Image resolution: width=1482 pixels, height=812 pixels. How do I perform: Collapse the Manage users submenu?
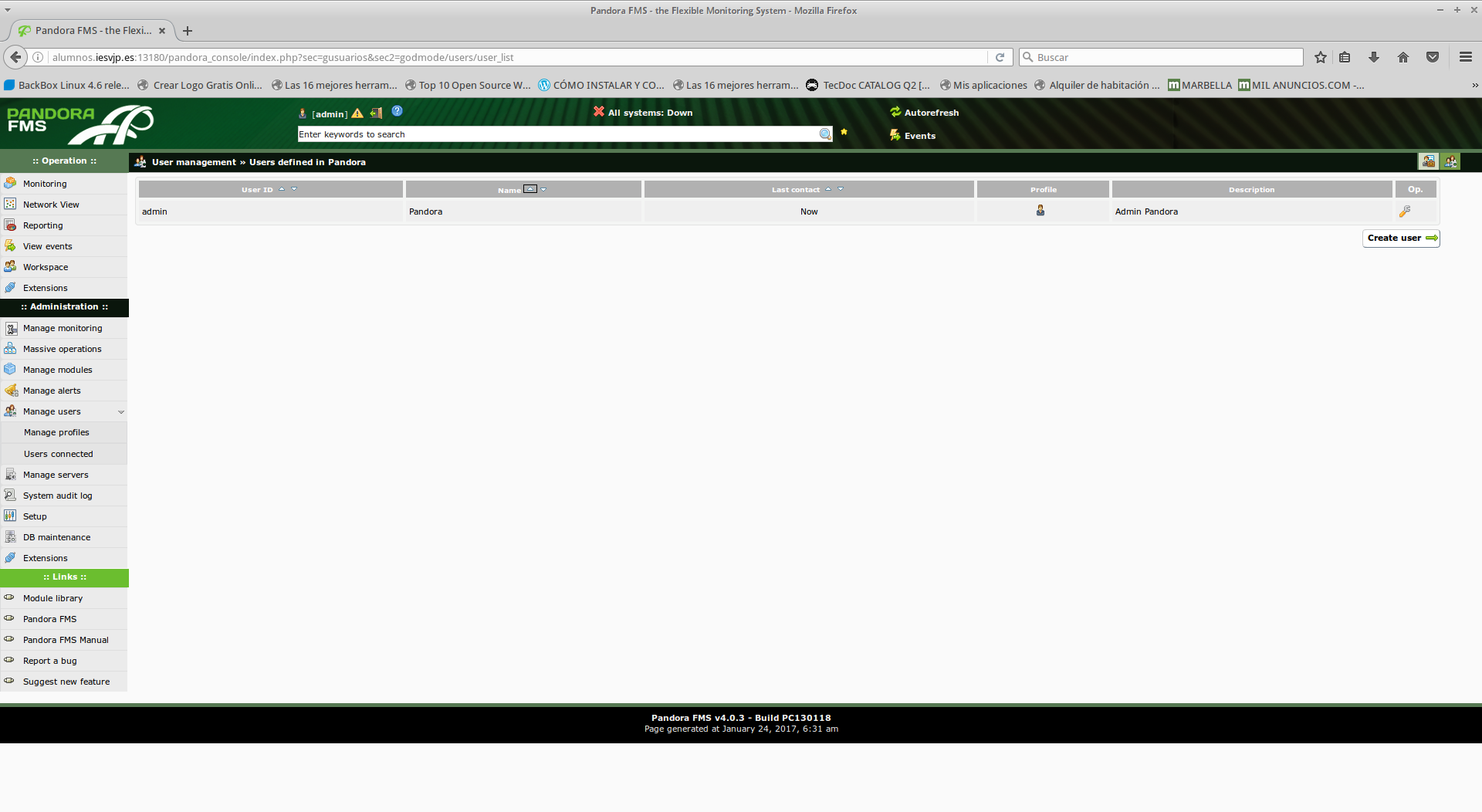(x=120, y=412)
